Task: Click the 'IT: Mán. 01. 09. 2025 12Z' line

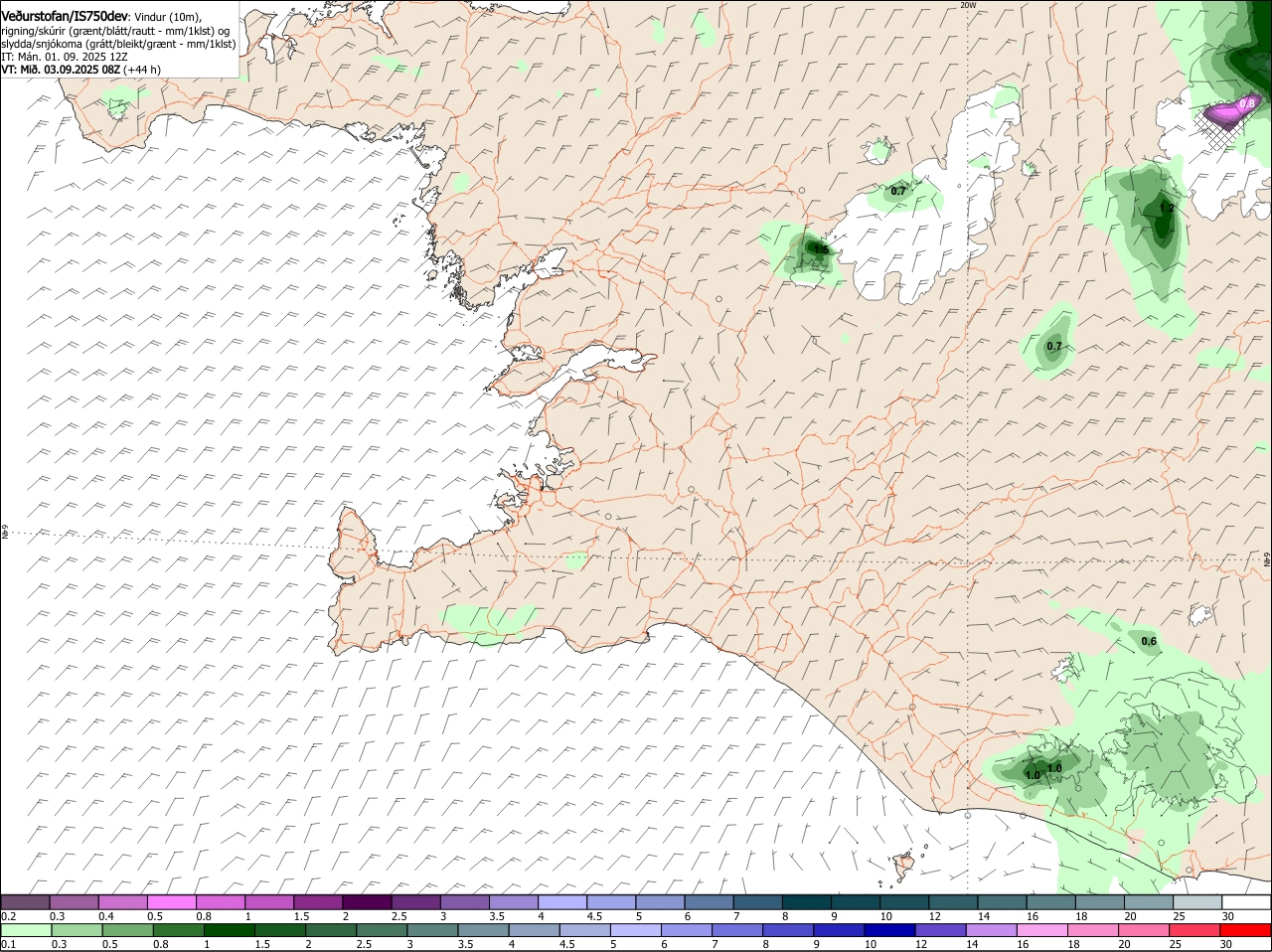Action: tap(65, 57)
